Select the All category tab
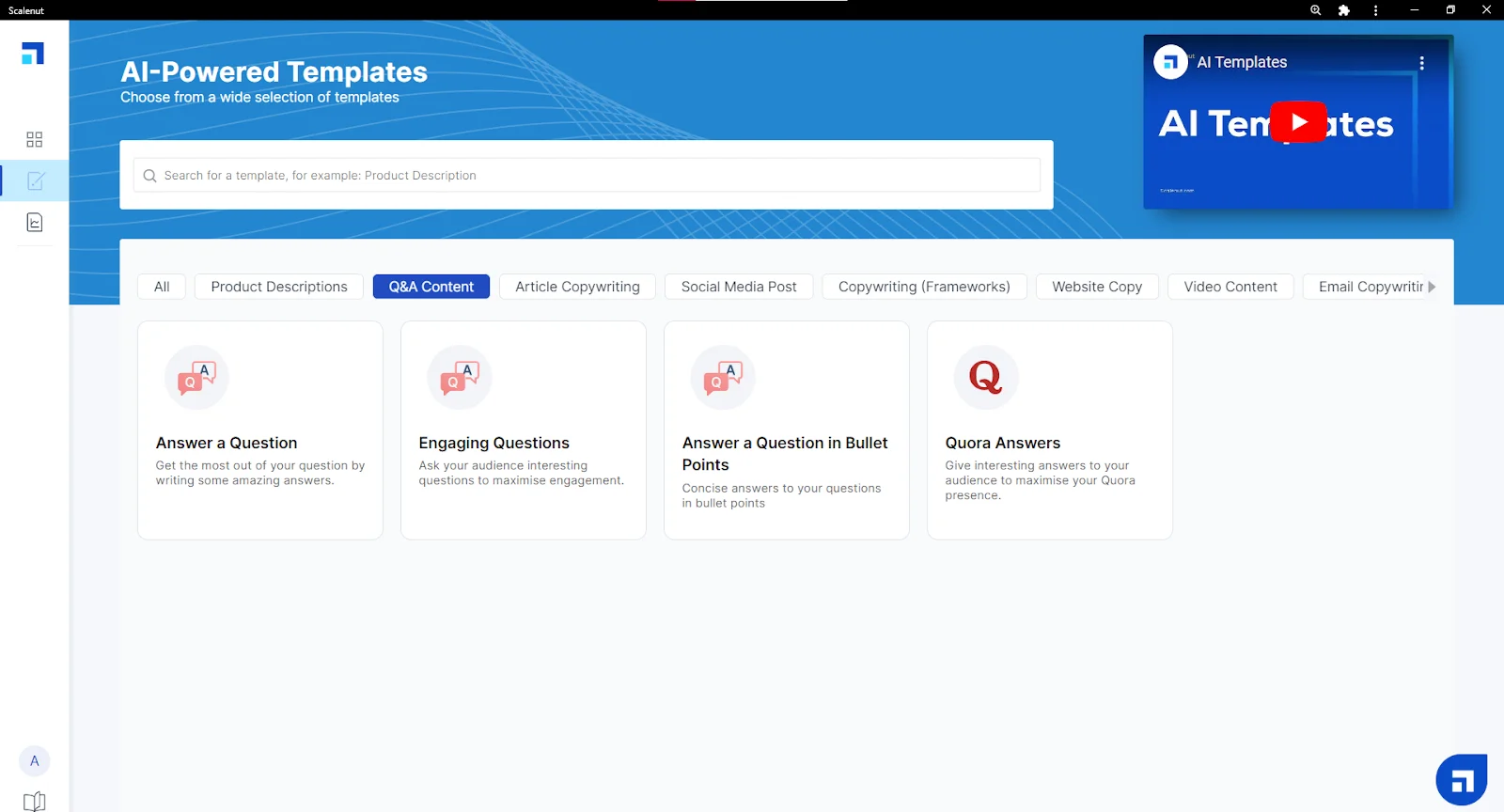 [162, 287]
